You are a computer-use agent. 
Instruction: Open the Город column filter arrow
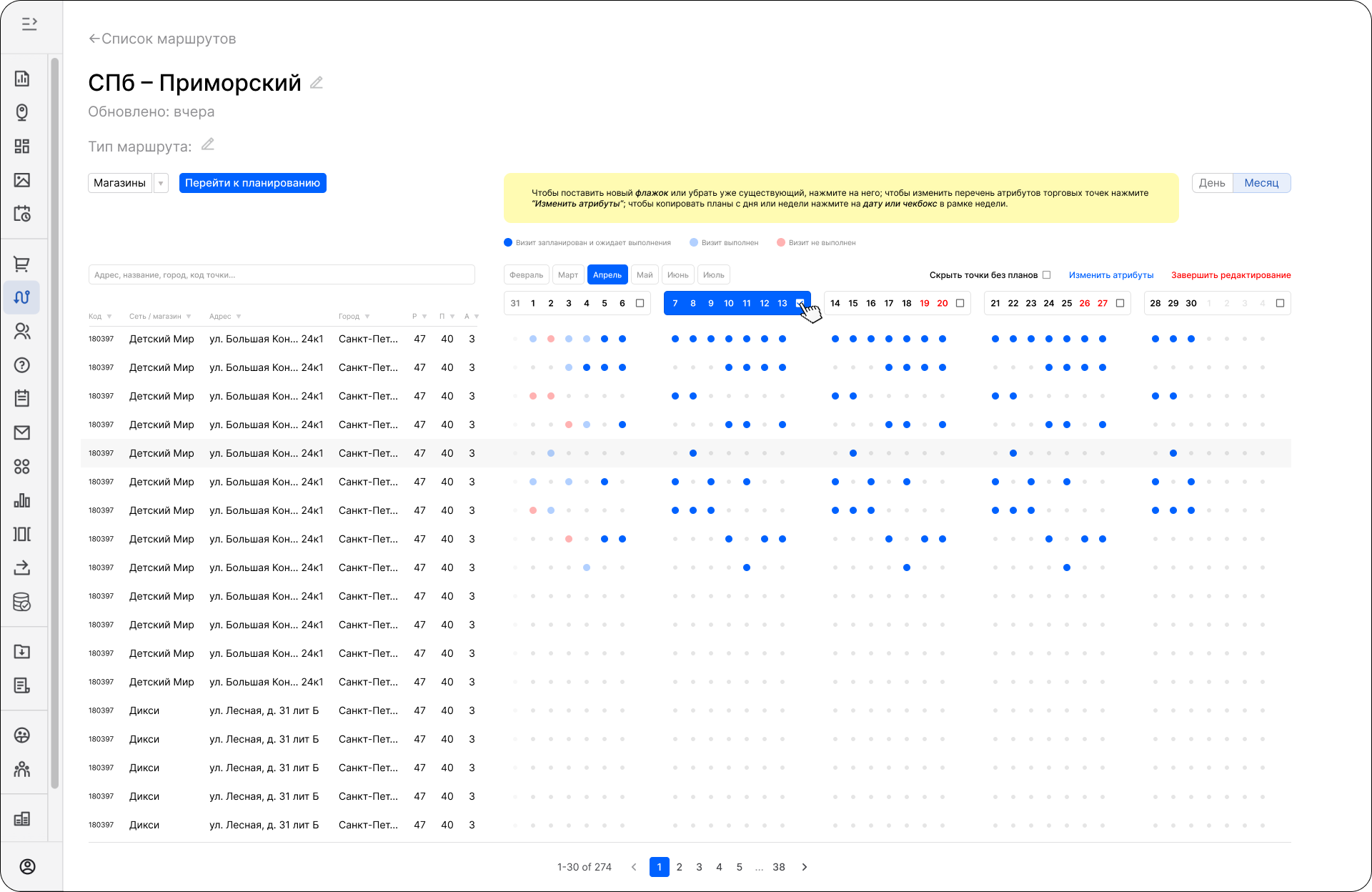click(x=367, y=317)
